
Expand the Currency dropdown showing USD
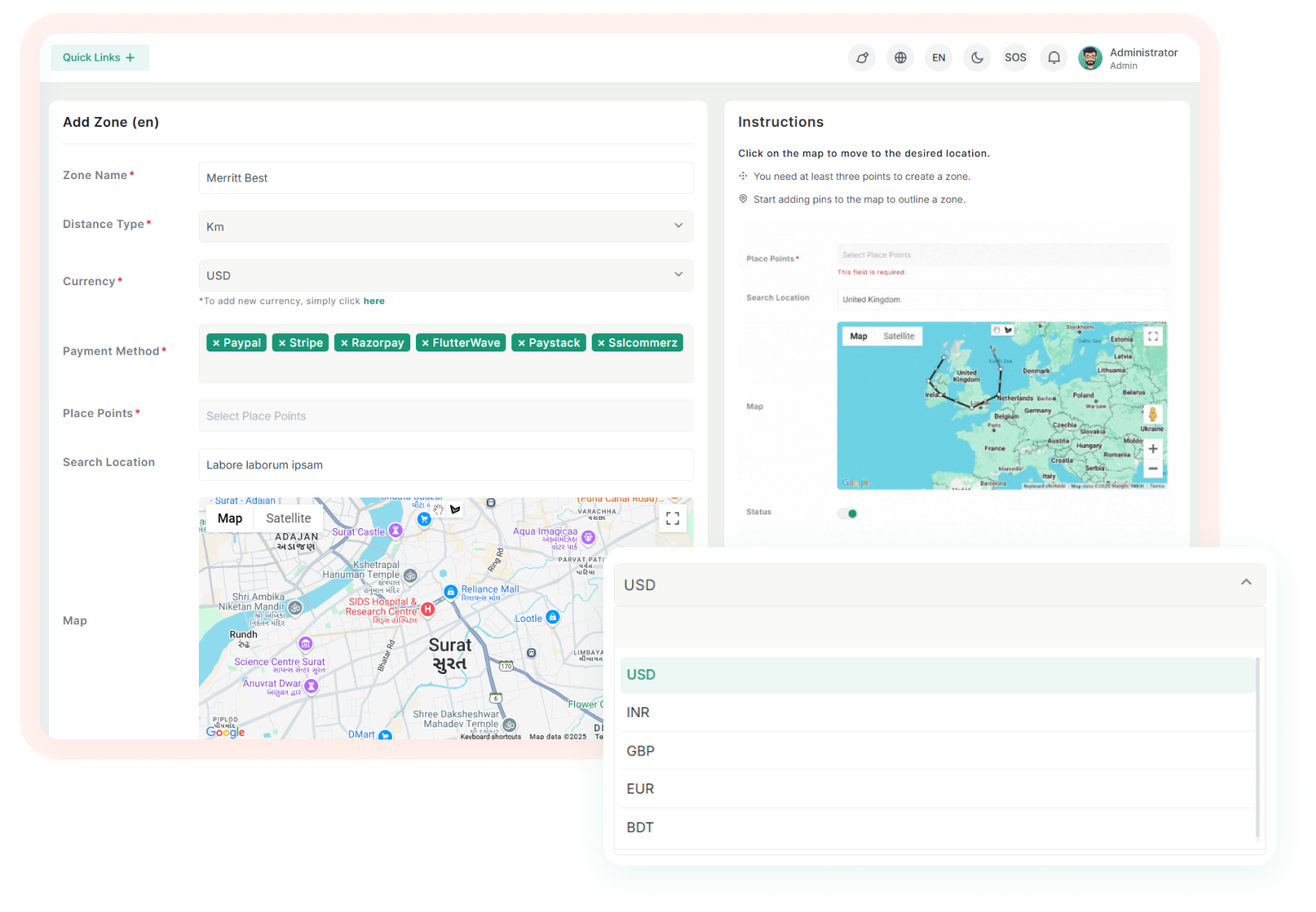tap(445, 275)
